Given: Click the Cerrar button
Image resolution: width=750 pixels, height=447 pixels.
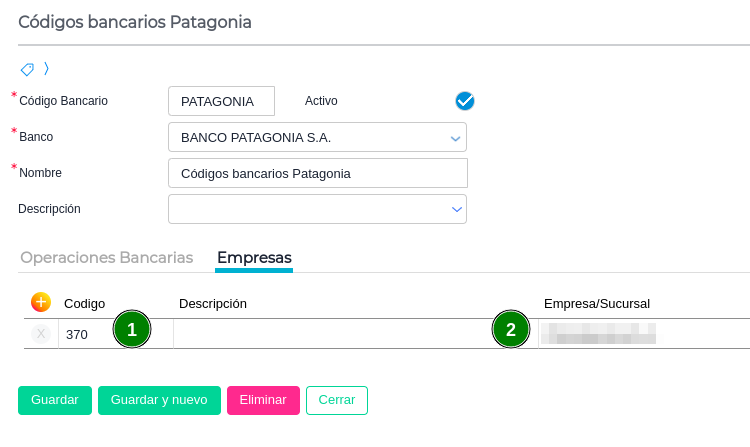Looking at the screenshot, I should (337, 399).
